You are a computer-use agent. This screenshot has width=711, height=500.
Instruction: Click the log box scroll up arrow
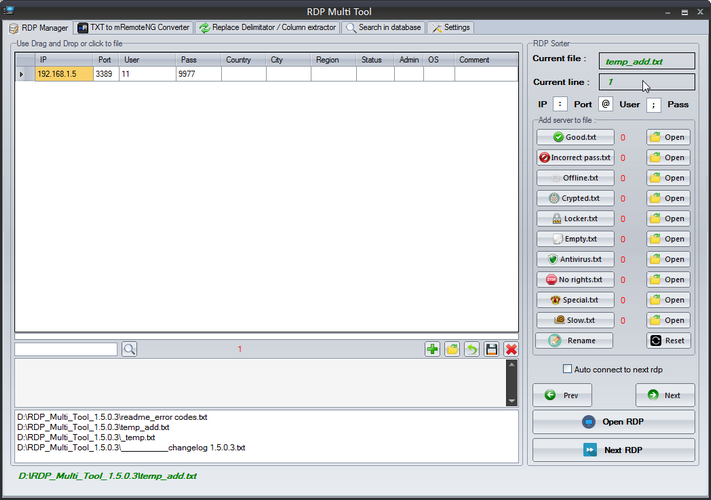511,364
